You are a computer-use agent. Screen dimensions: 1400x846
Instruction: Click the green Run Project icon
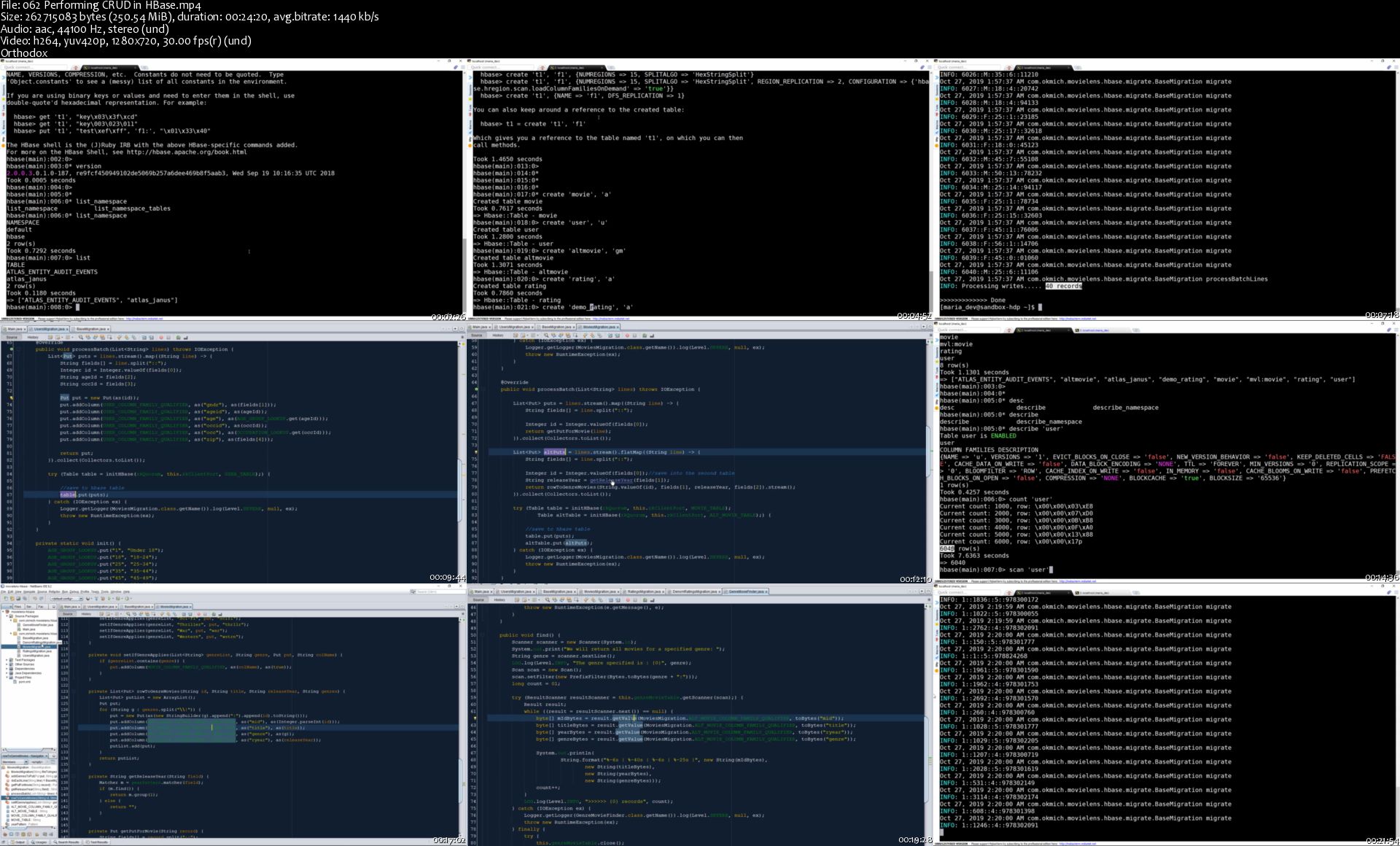[x=109, y=598]
